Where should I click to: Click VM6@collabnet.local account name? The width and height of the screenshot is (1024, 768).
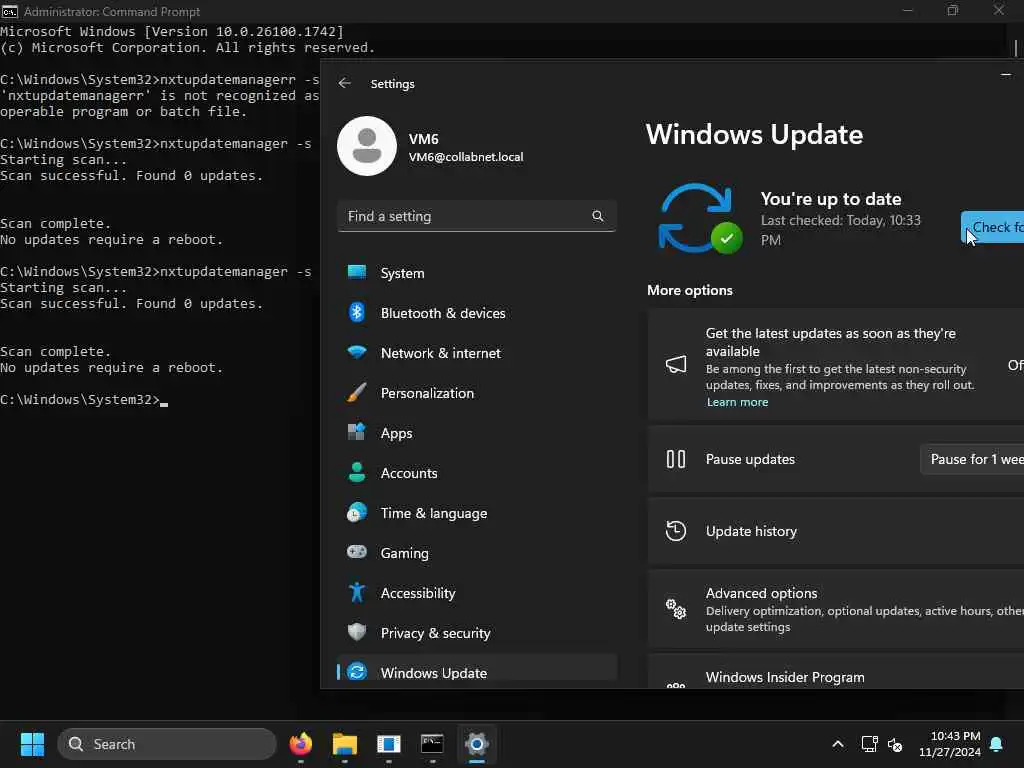point(466,157)
